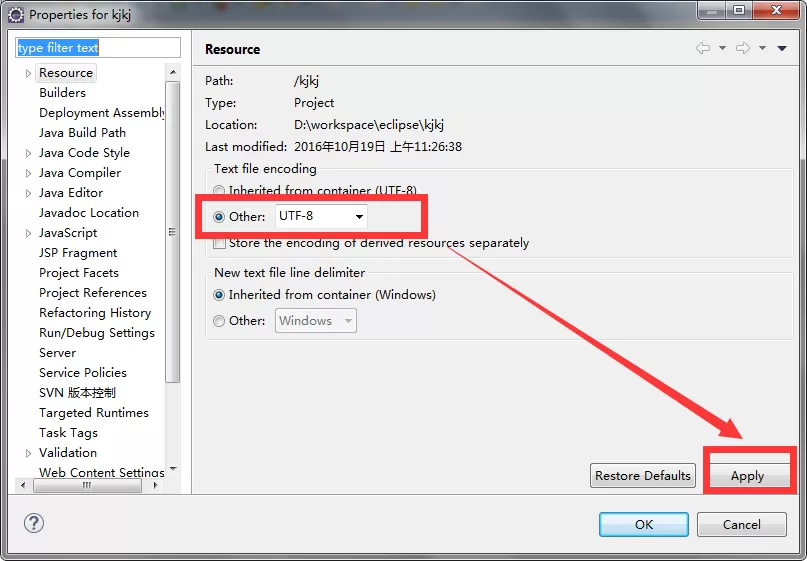Click the horizontal scroll right arrow
Screen dimensions: 807x561
coord(155,485)
